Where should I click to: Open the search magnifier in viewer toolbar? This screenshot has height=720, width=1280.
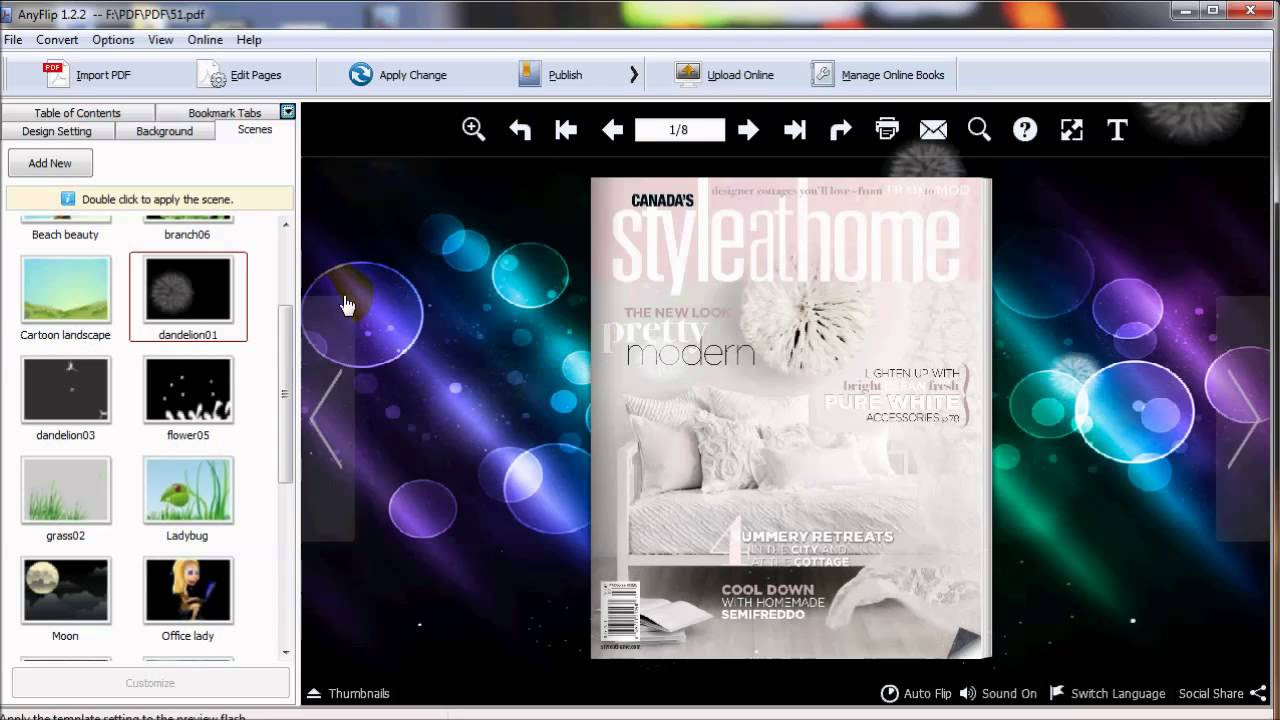click(x=979, y=129)
